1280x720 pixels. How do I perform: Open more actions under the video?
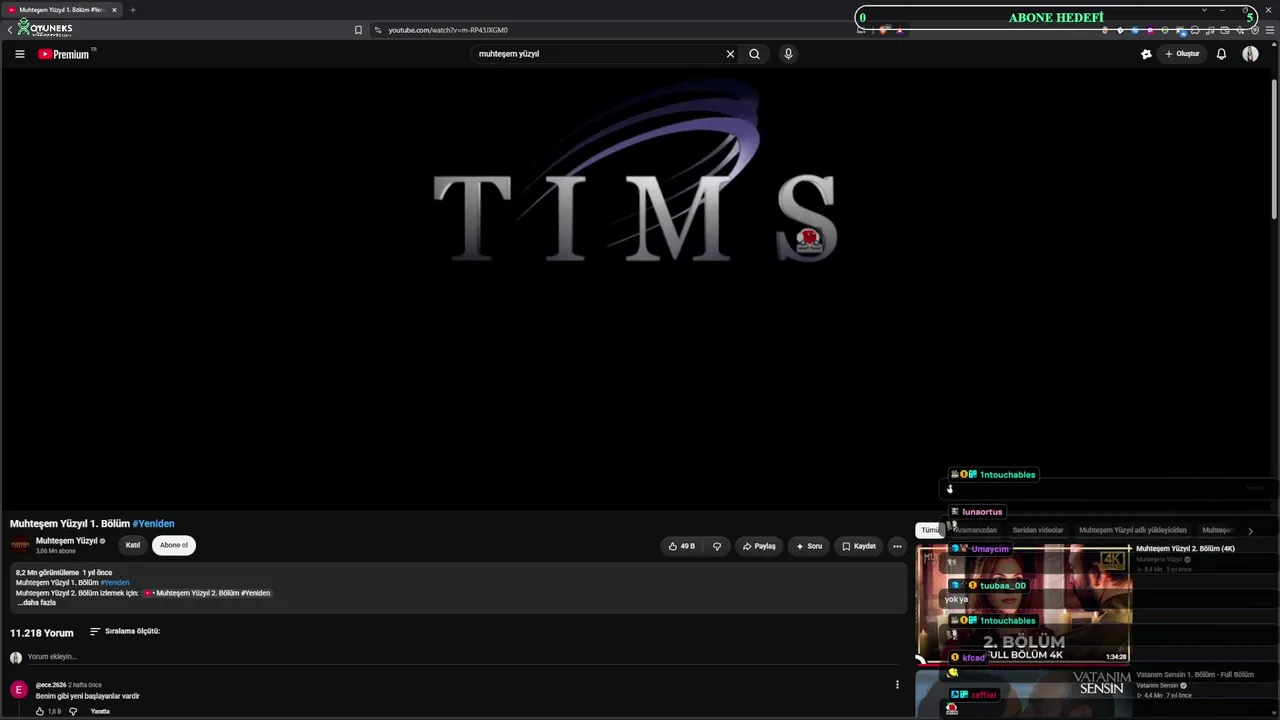(897, 546)
